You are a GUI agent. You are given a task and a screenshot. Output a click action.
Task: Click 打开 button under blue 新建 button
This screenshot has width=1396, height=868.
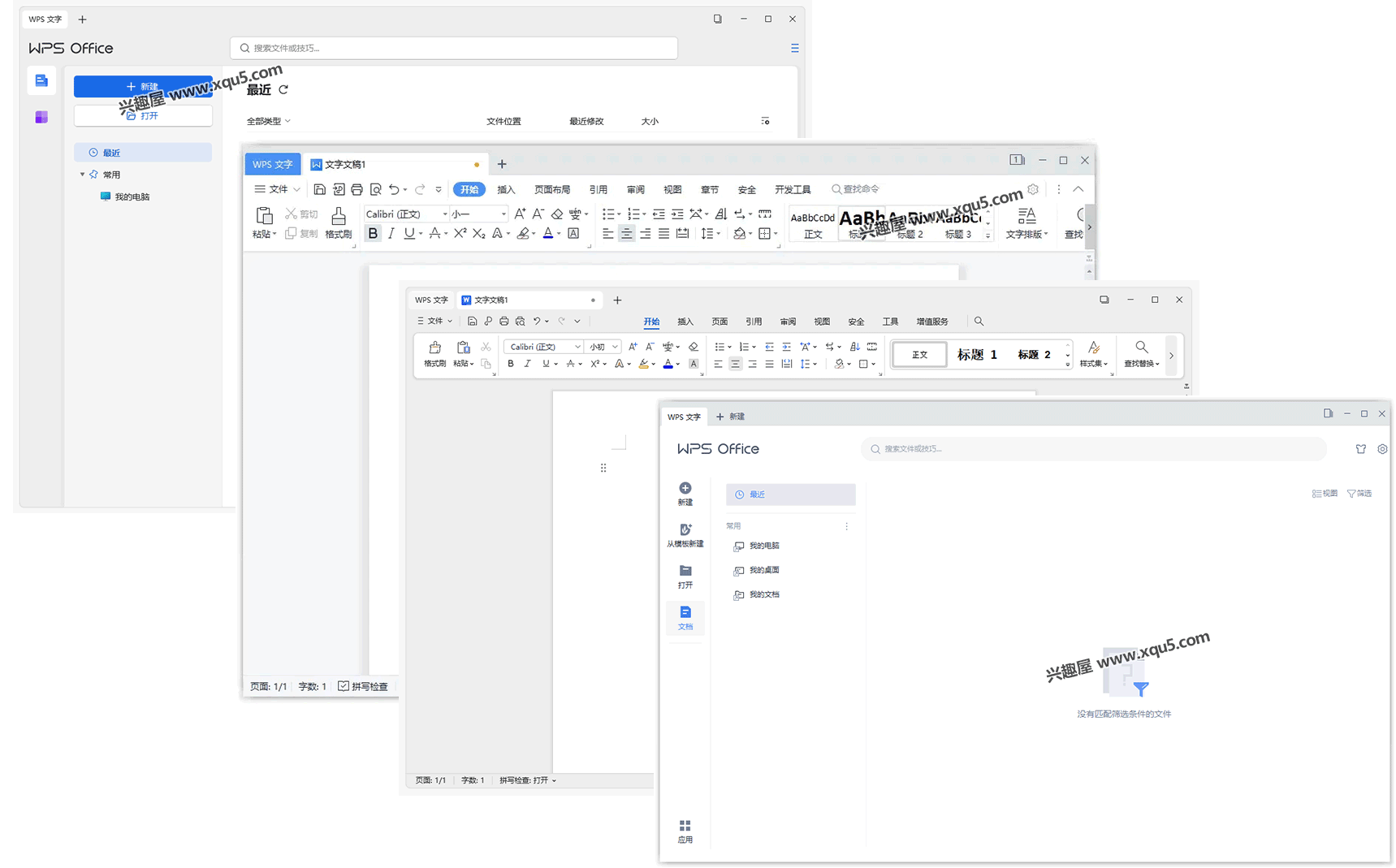point(143,115)
